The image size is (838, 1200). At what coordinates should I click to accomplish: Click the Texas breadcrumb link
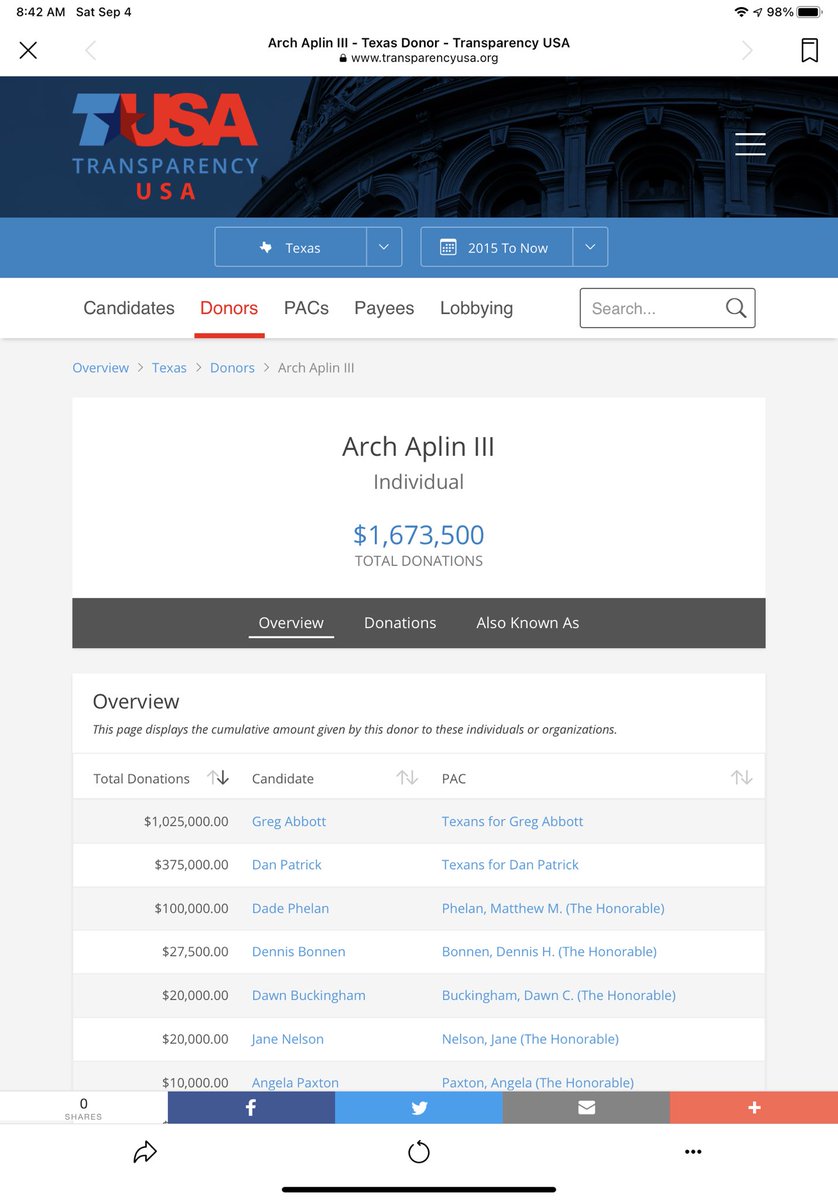[x=169, y=368]
